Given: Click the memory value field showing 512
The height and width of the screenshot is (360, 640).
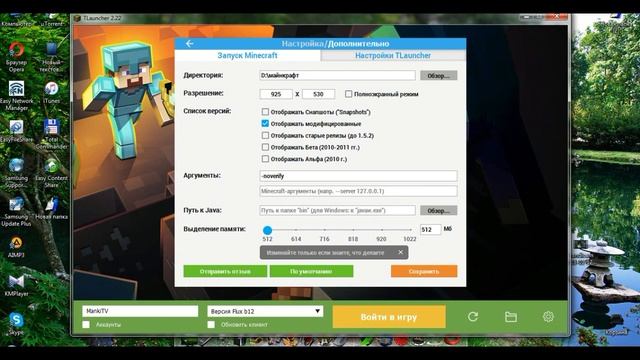Looking at the screenshot, I should pyautogui.click(x=430, y=229).
